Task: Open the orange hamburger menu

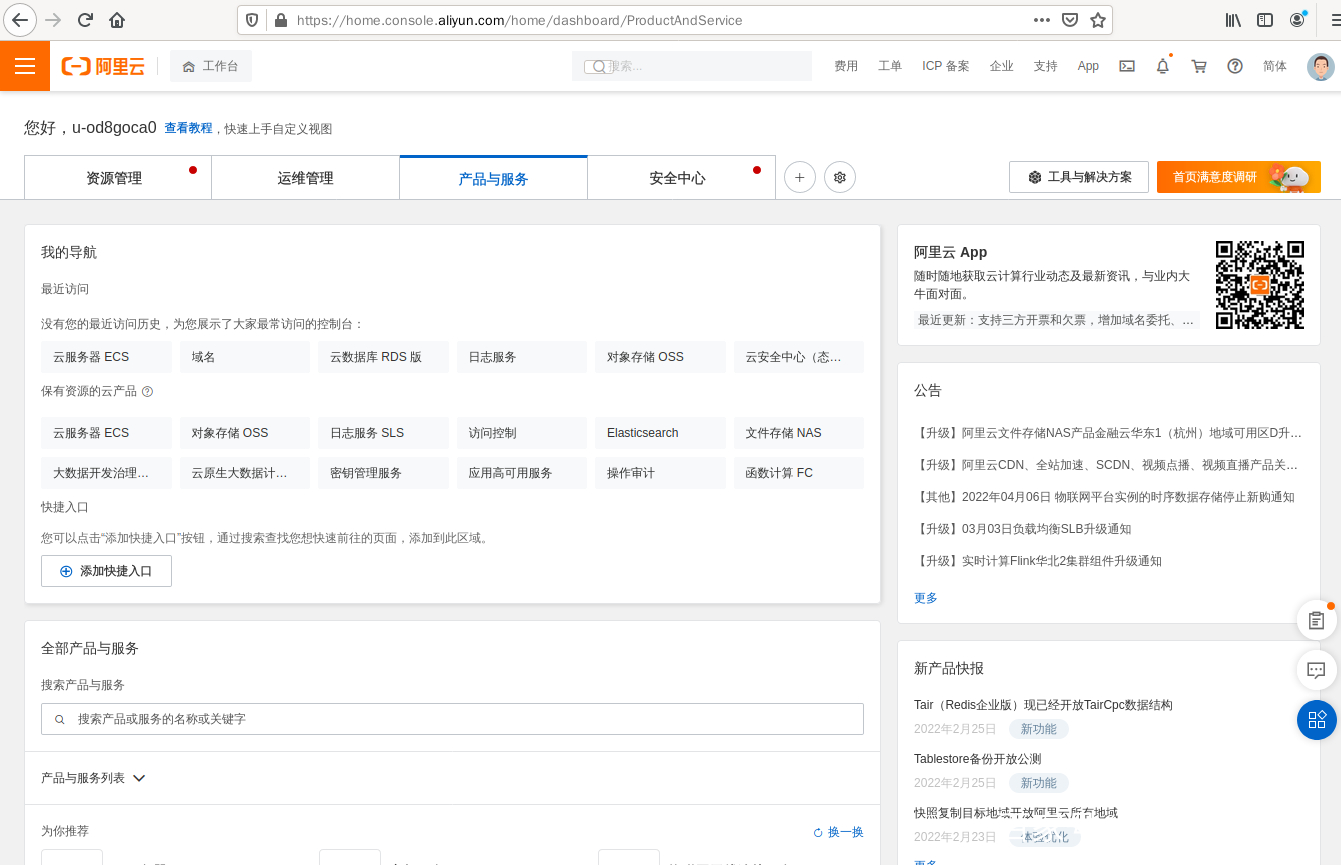Action: click(25, 66)
